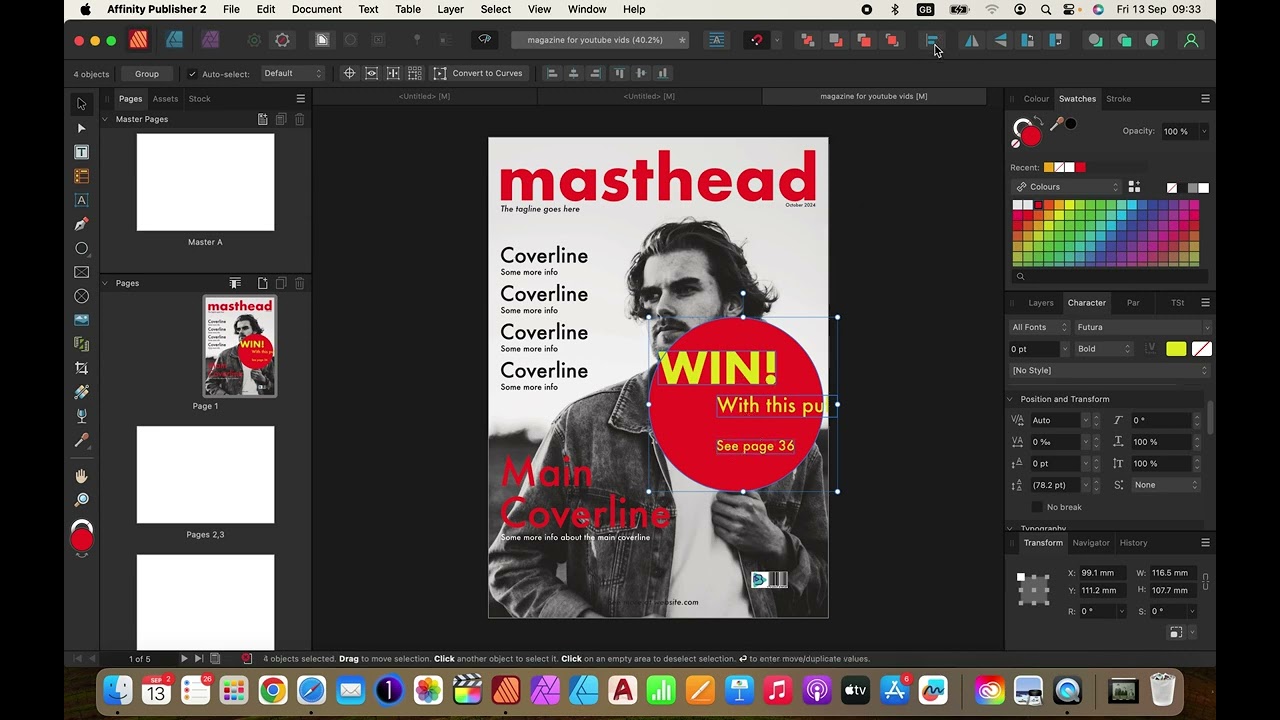Switch to the Navigator panel tab
Image resolution: width=1280 pixels, height=720 pixels.
point(1091,543)
